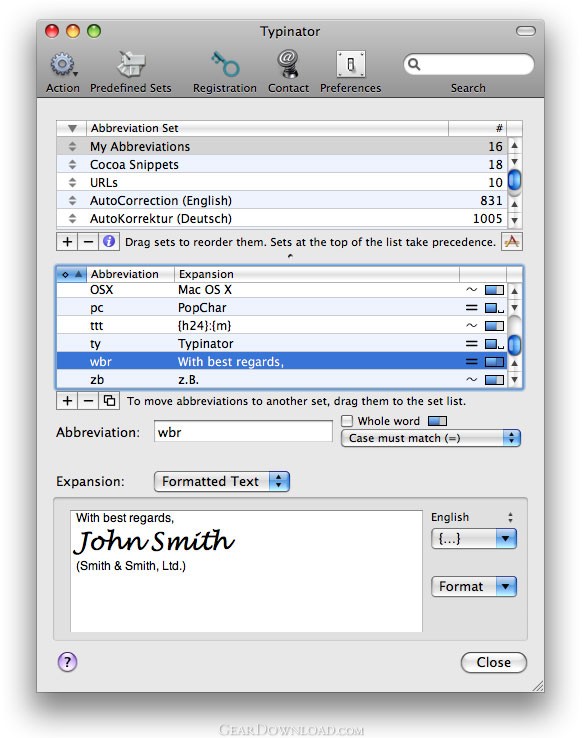Select the ttt time abbreviation row
The height and width of the screenshot is (738, 582).
pos(282,326)
